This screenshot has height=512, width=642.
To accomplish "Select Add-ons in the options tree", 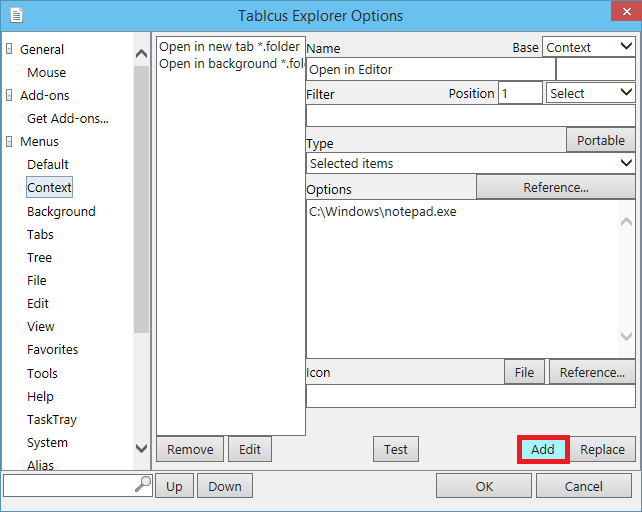I will (45, 95).
